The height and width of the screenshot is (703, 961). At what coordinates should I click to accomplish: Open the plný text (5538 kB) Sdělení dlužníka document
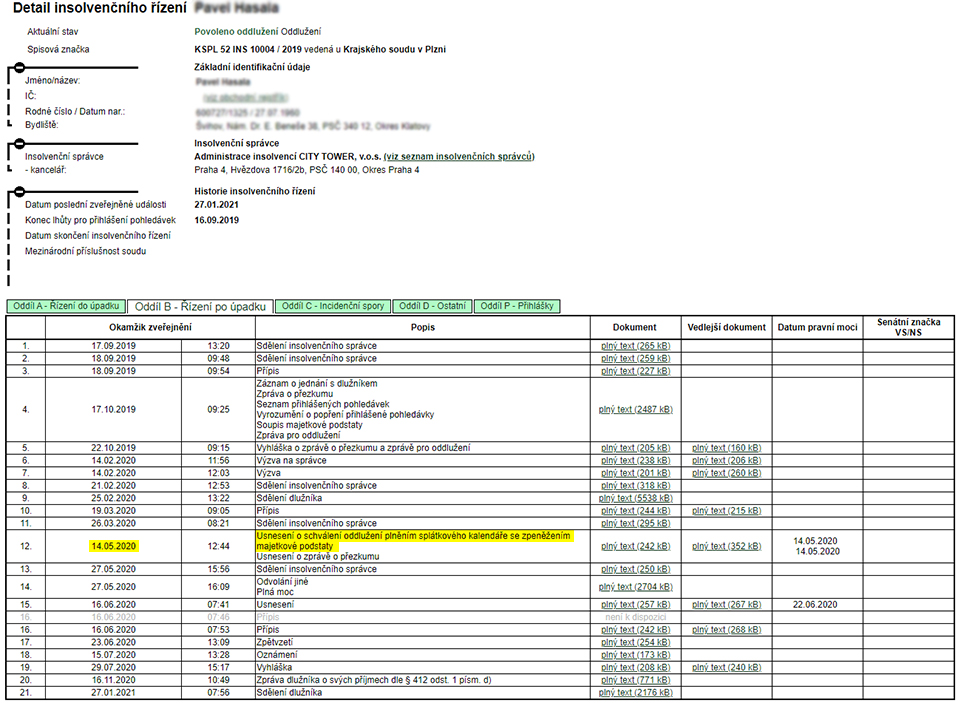[636, 498]
